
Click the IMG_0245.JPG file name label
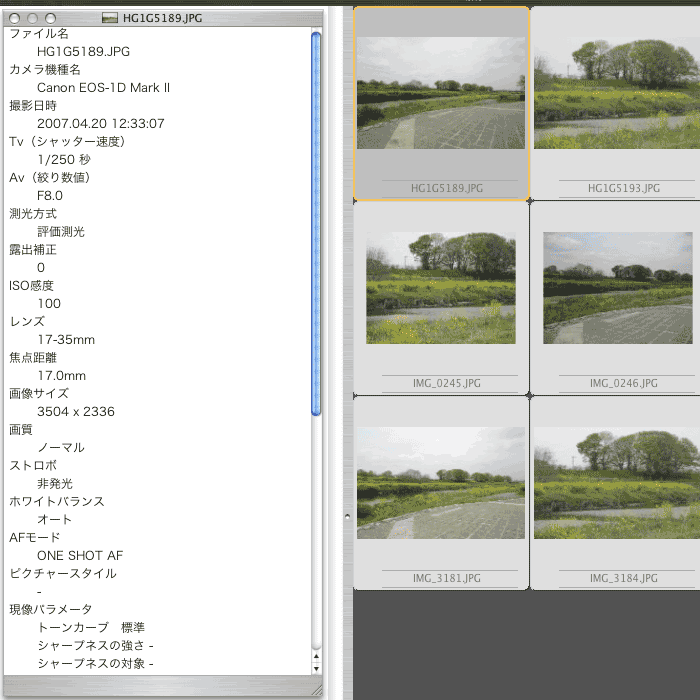tap(441, 383)
